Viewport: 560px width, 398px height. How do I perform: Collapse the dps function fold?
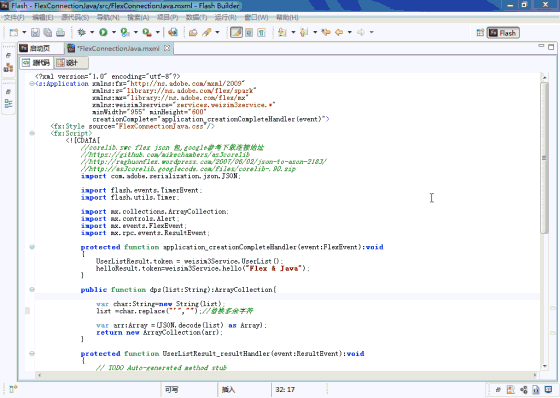click(x=32, y=289)
